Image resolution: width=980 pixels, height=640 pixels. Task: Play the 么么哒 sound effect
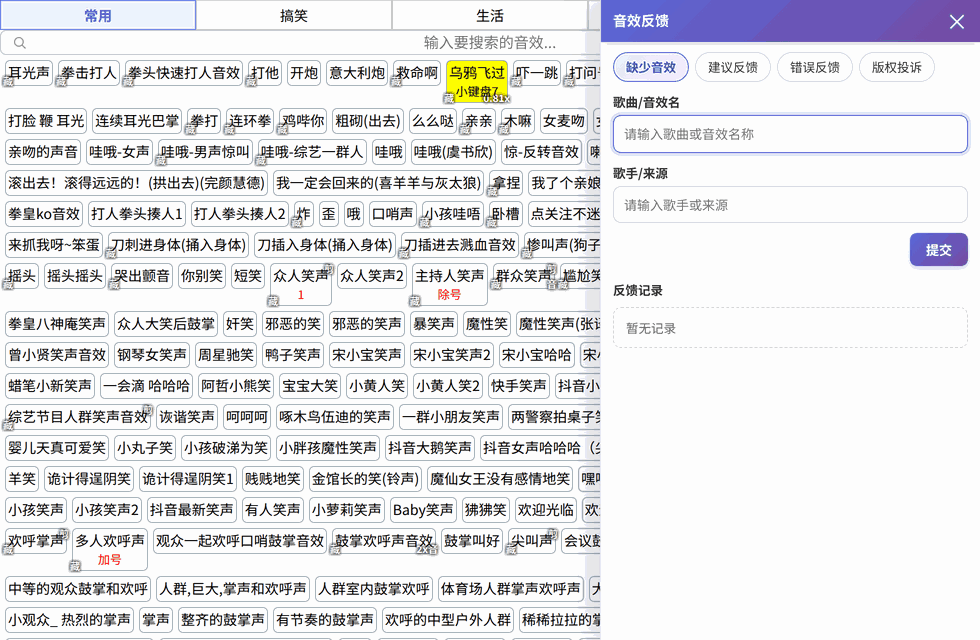(433, 121)
